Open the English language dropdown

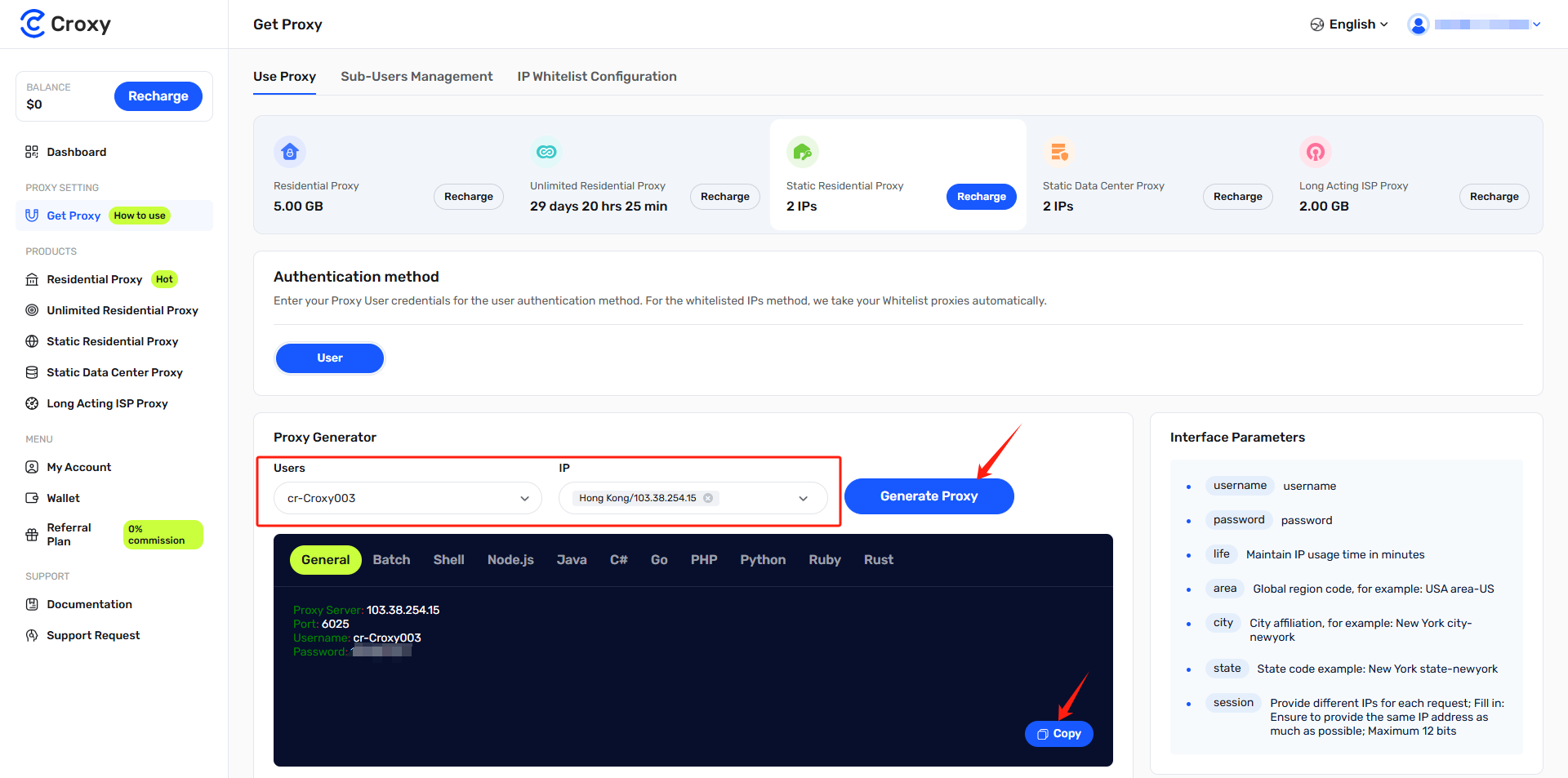[x=1349, y=24]
